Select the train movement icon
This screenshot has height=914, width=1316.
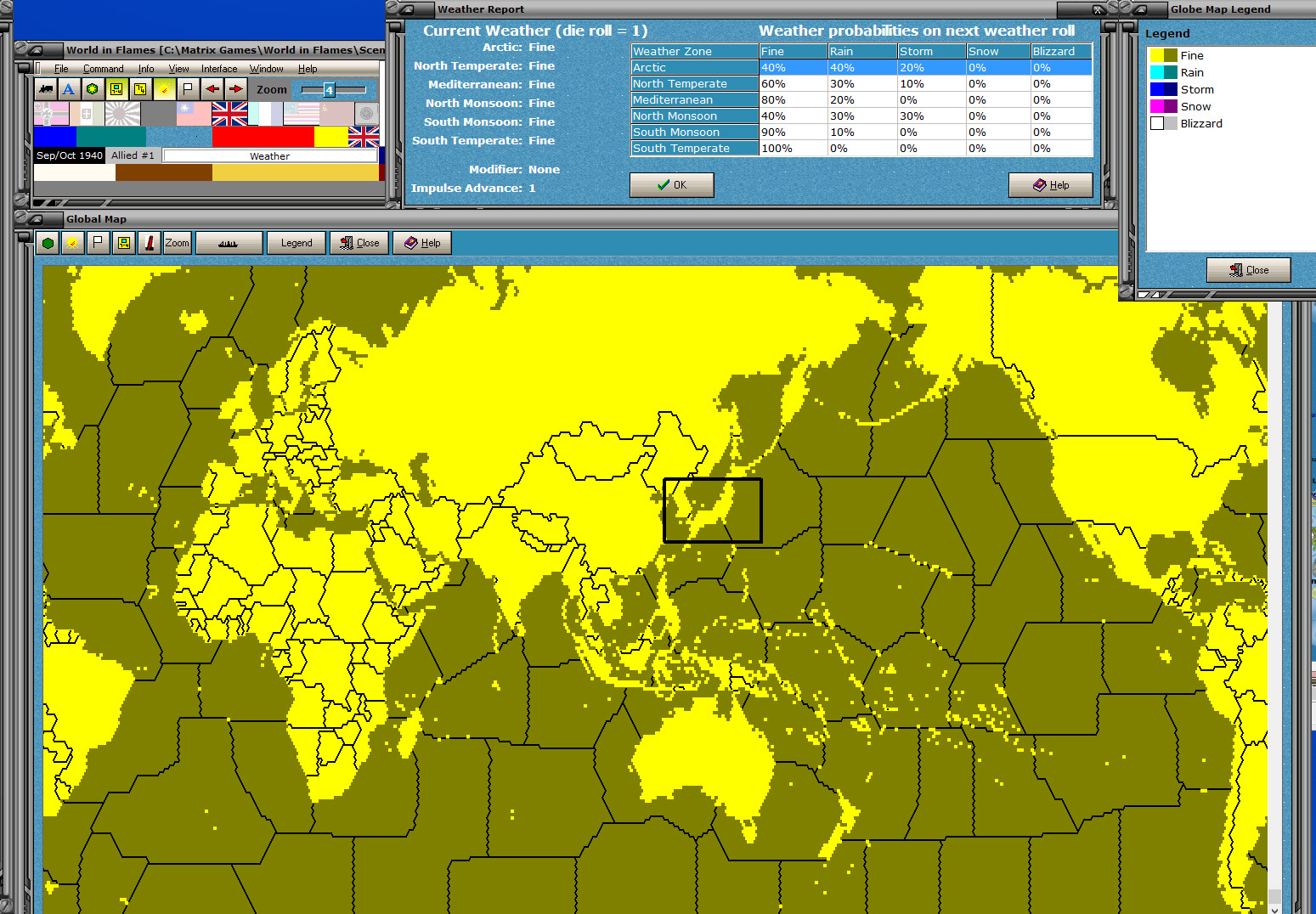point(46,88)
